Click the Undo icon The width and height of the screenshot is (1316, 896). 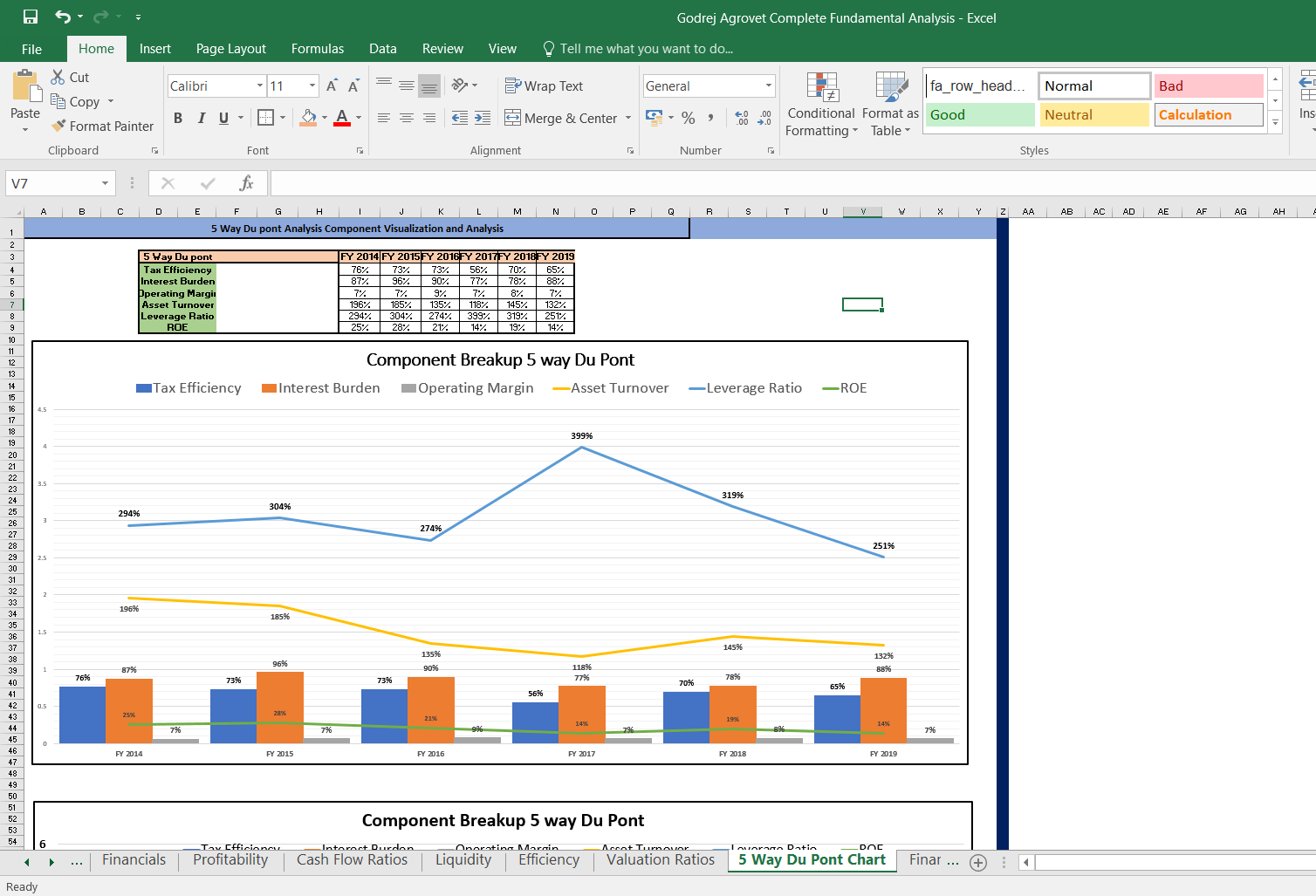click(x=63, y=17)
